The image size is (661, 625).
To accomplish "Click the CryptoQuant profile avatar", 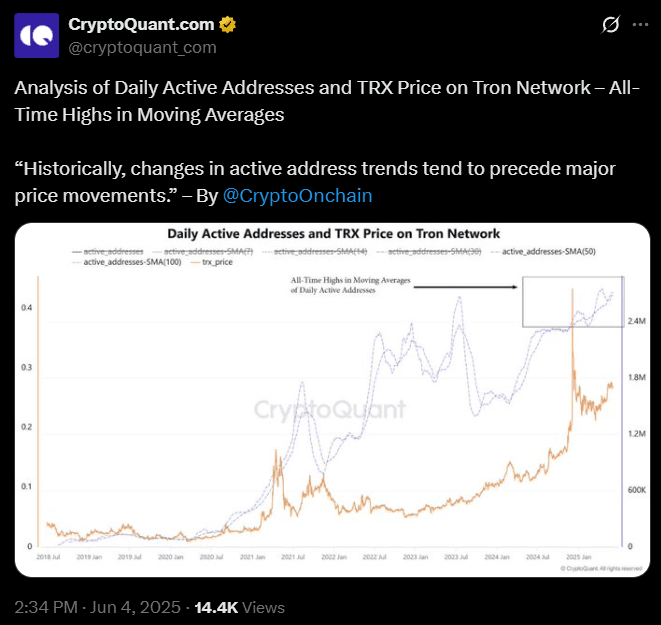I will point(35,36).
